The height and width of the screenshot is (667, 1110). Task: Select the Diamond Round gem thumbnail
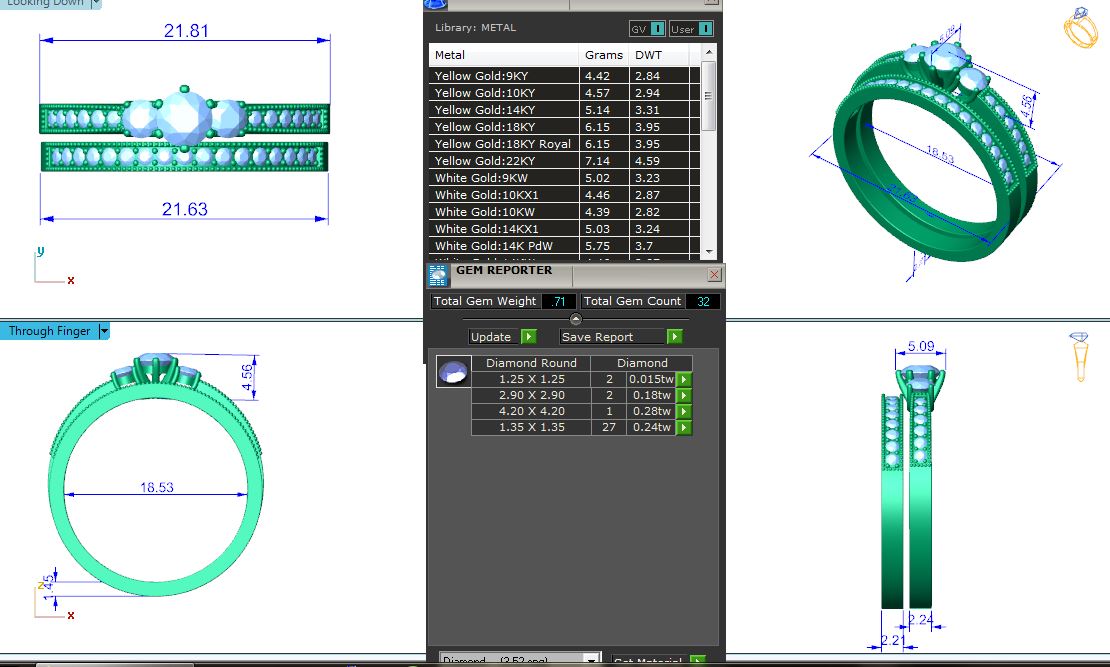point(453,371)
